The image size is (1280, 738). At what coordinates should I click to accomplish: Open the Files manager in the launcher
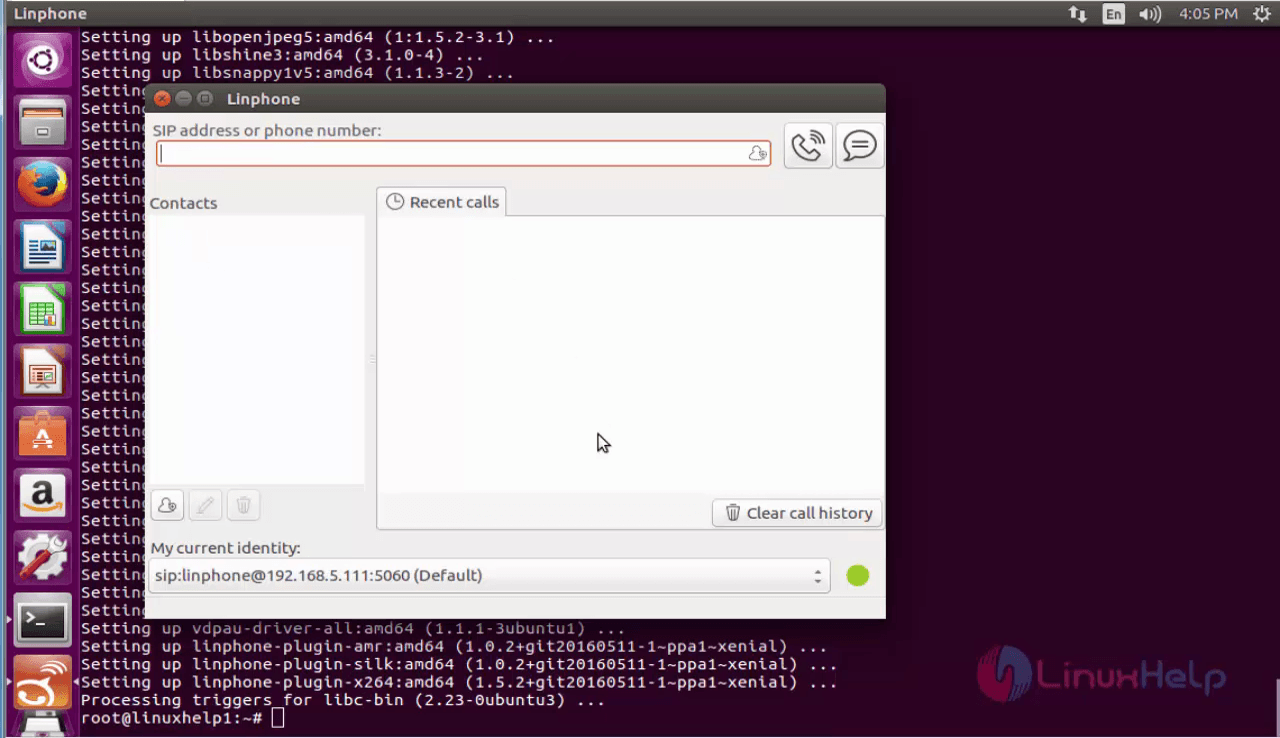click(x=42, y=122)
